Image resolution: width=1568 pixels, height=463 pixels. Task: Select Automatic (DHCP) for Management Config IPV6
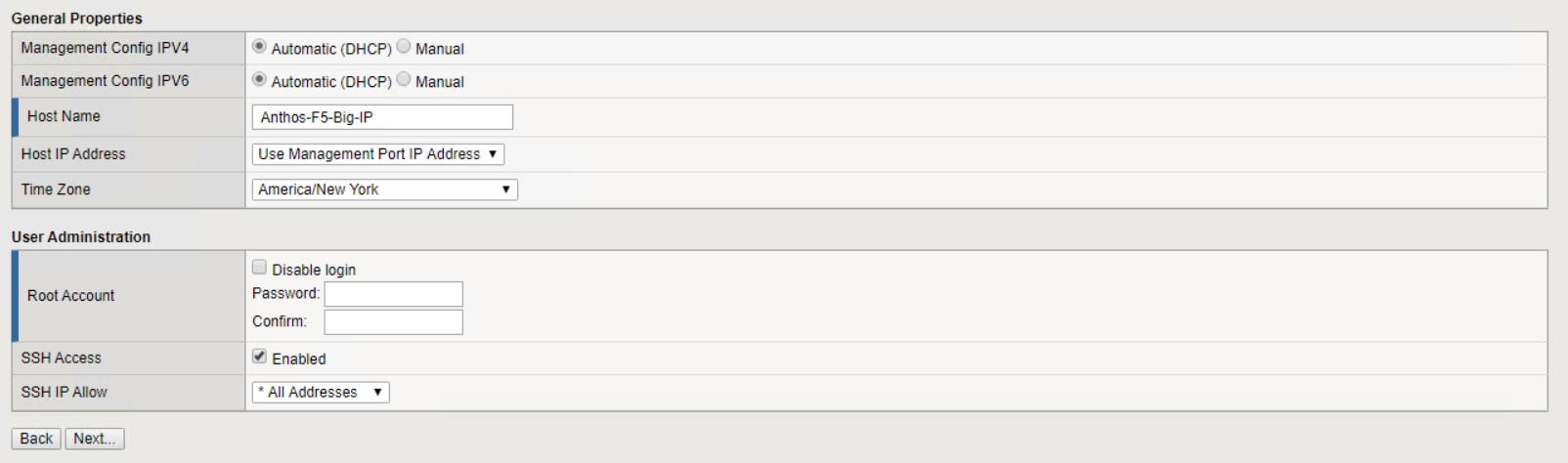point(259,79)
